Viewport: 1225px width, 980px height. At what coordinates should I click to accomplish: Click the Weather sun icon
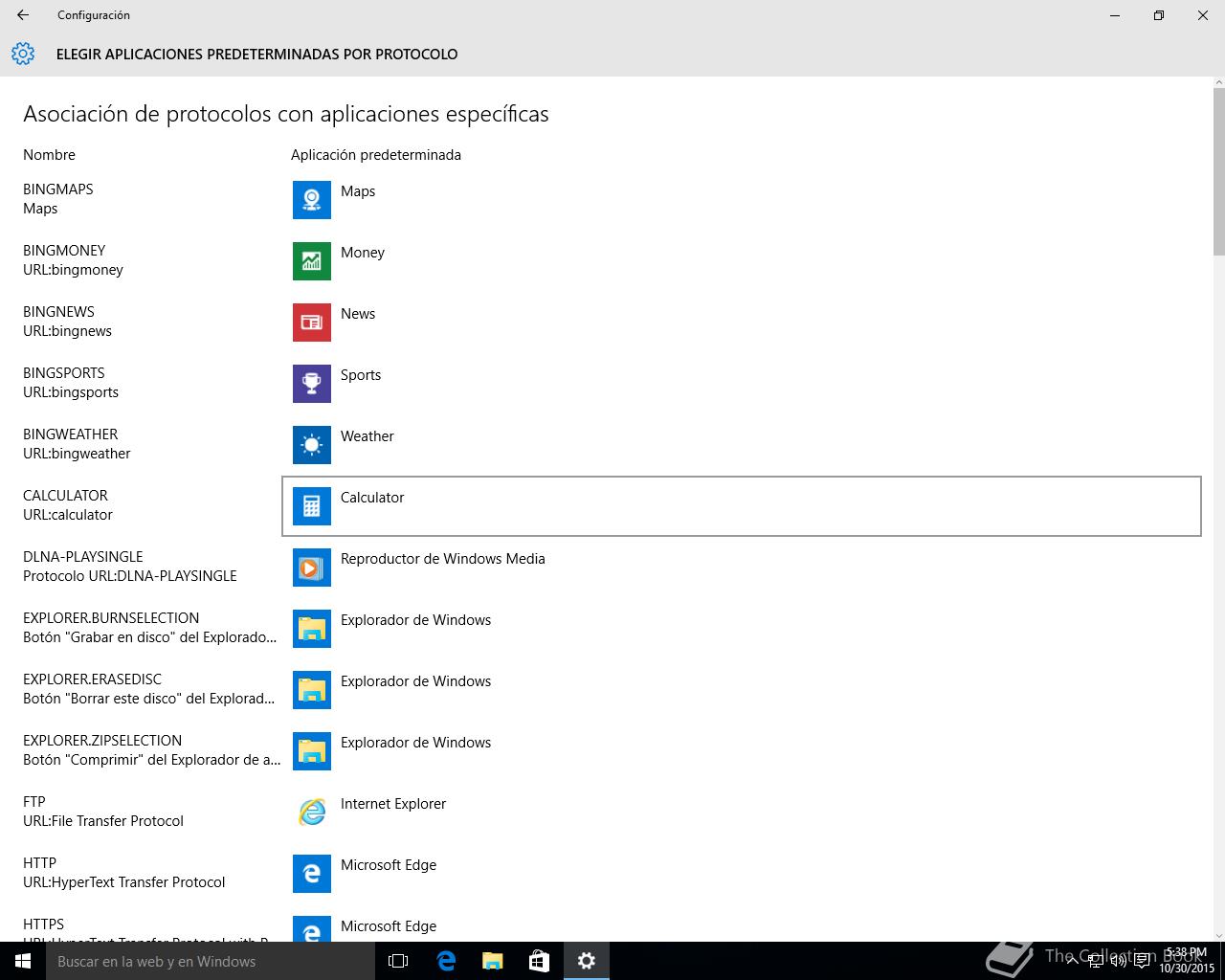click(312, 445)
